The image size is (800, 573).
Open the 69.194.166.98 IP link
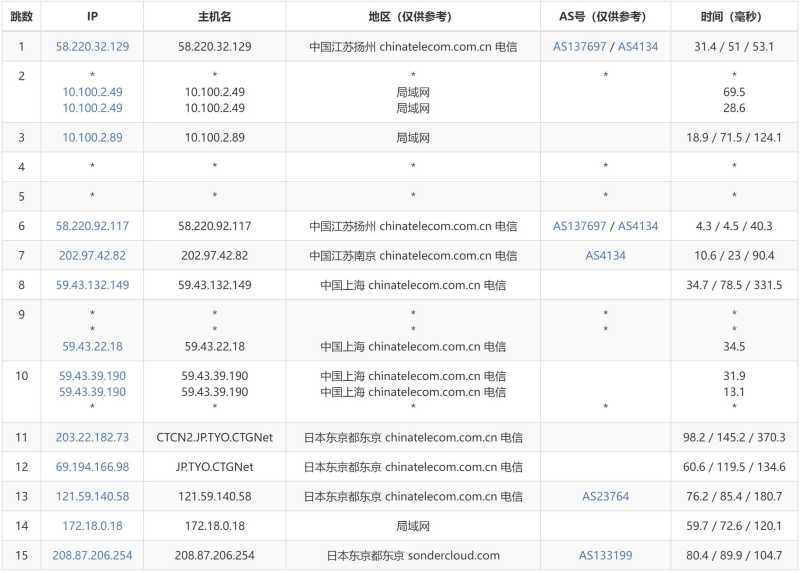tap(92, 466)
